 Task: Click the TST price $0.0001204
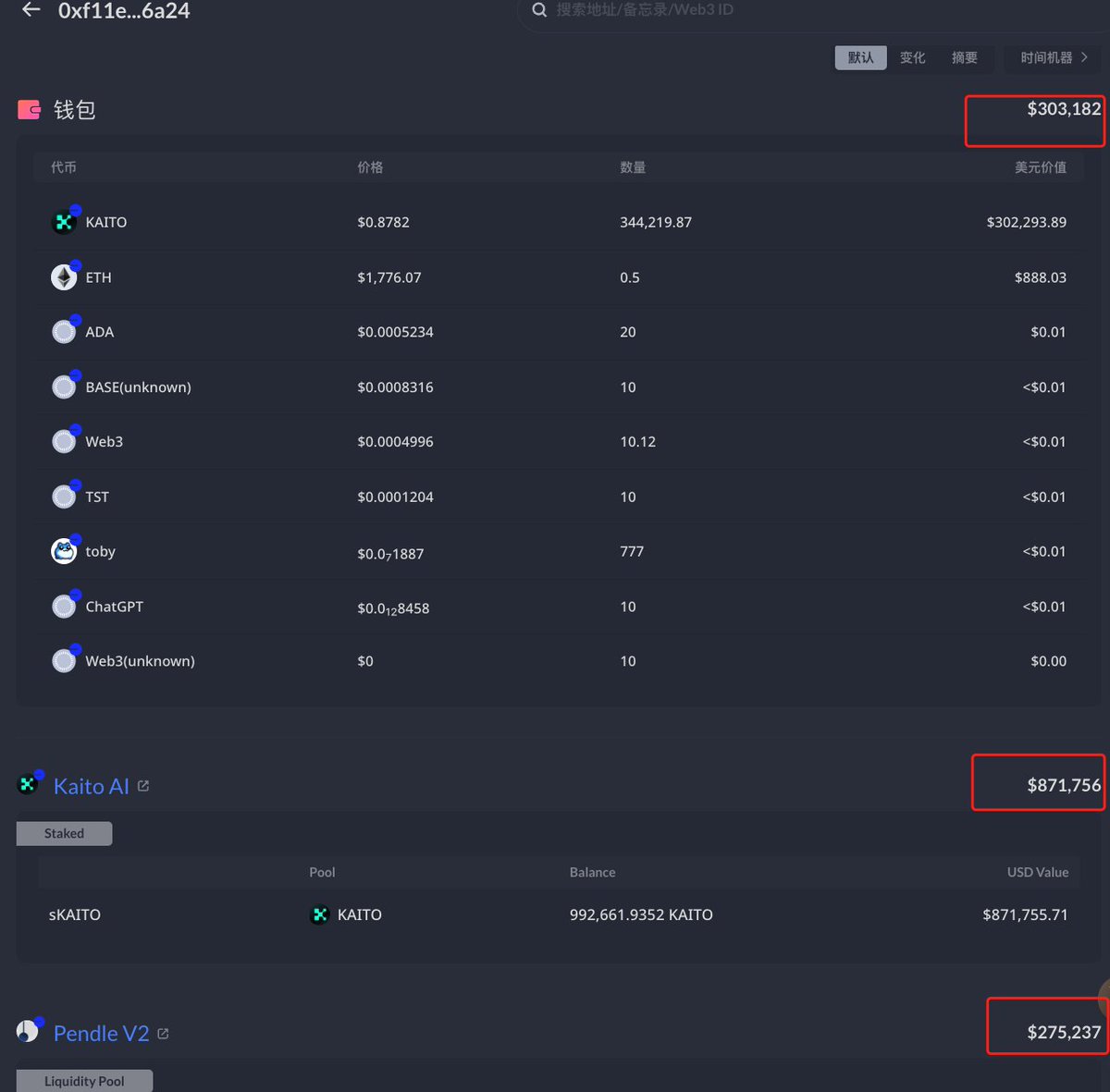point(395,497)
